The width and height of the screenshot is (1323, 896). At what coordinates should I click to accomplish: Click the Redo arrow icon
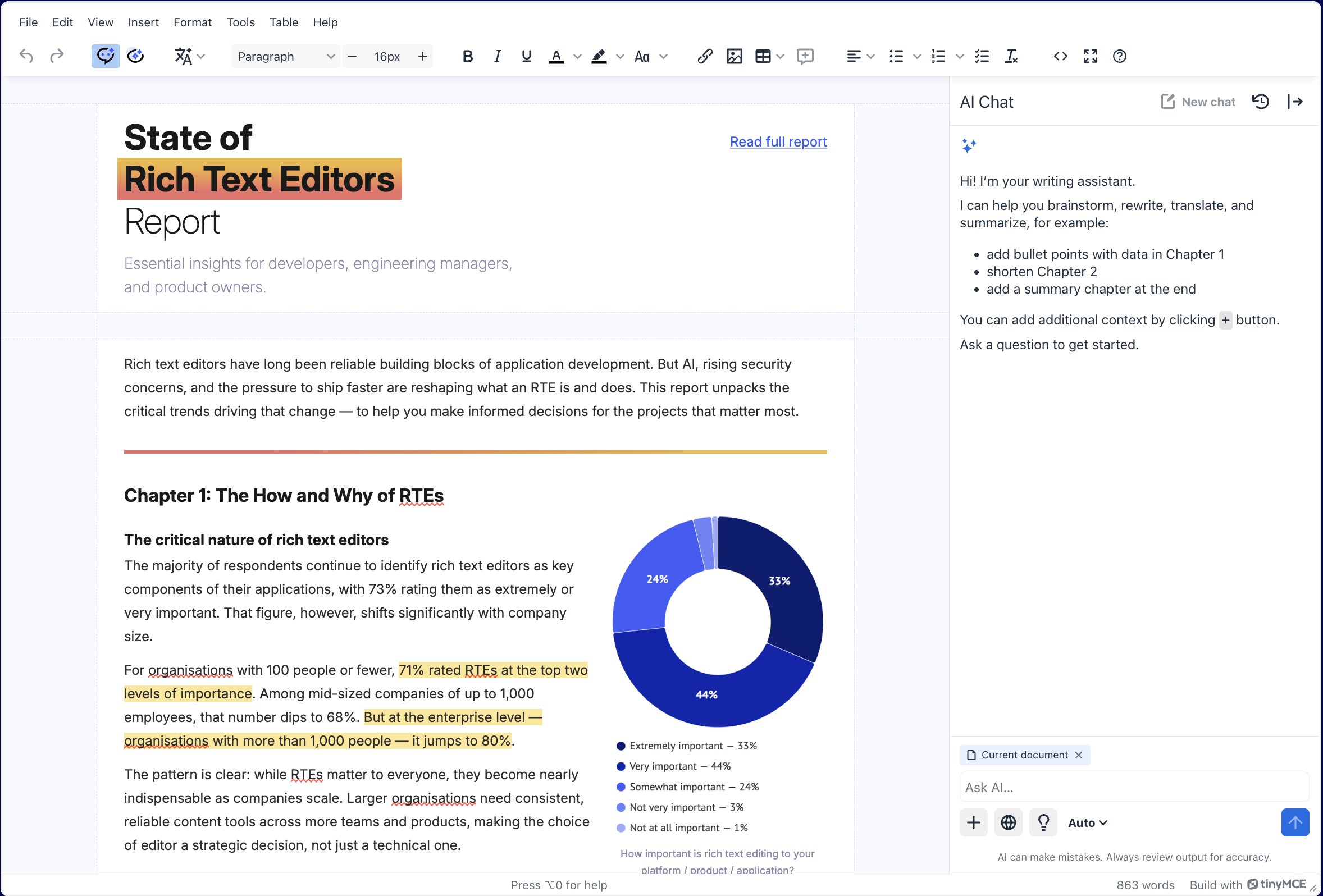pos(56,56)
